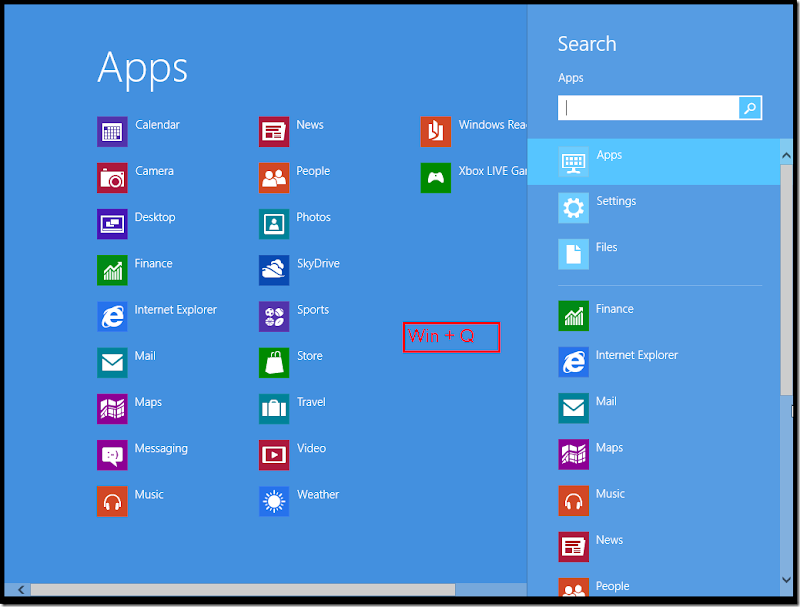This screenshot has width=800, height=607.
Task: Launch Internet Explorer from the Apps list
Action: [x=112, y=317]
